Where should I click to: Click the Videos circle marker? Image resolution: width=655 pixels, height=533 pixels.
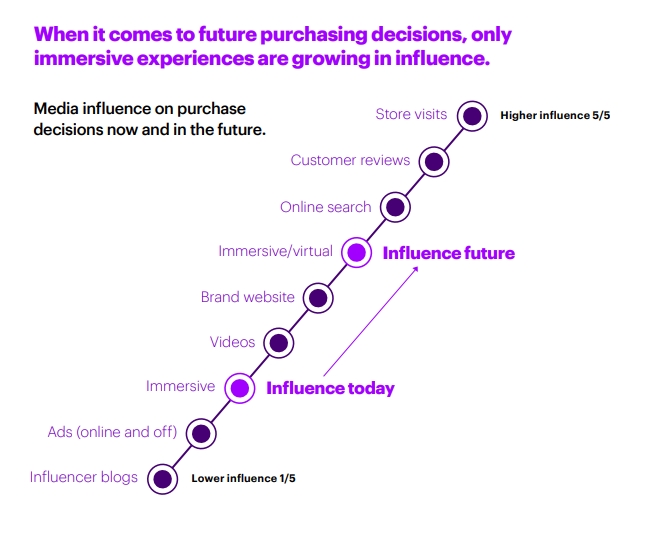tap(279, 343)
